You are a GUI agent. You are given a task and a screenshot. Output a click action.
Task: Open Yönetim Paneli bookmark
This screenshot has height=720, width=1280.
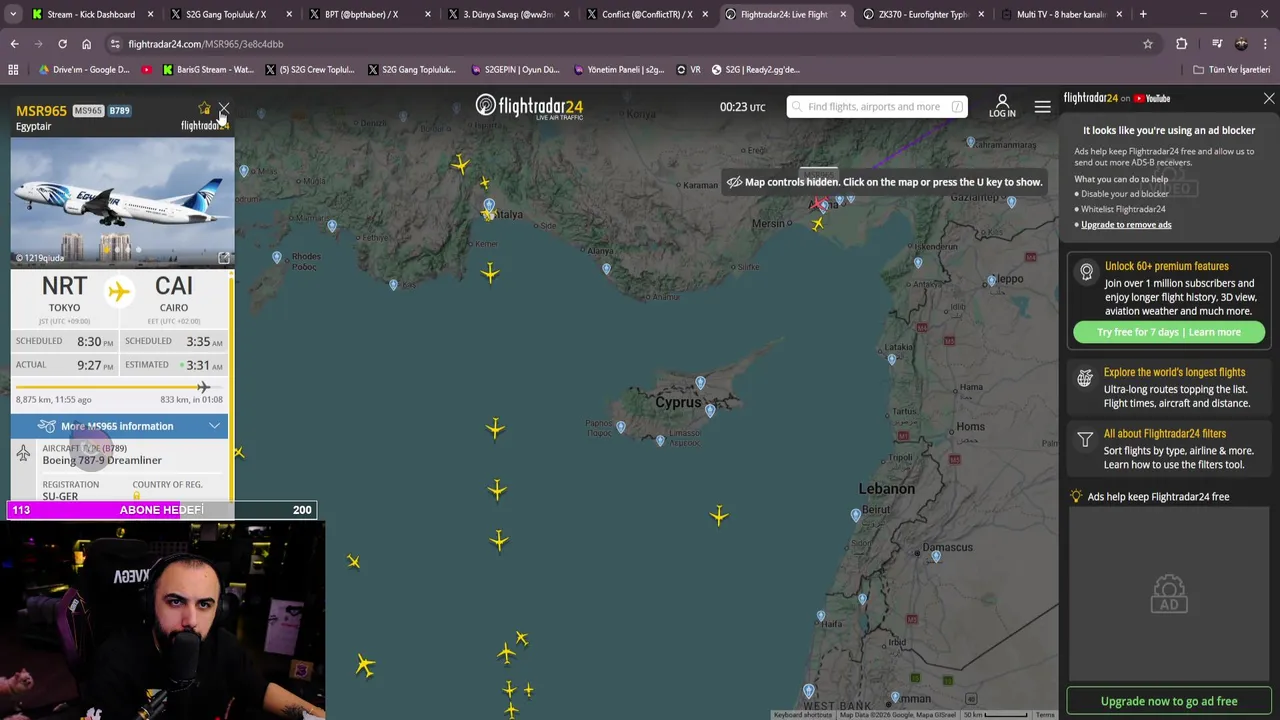[620, 70]
